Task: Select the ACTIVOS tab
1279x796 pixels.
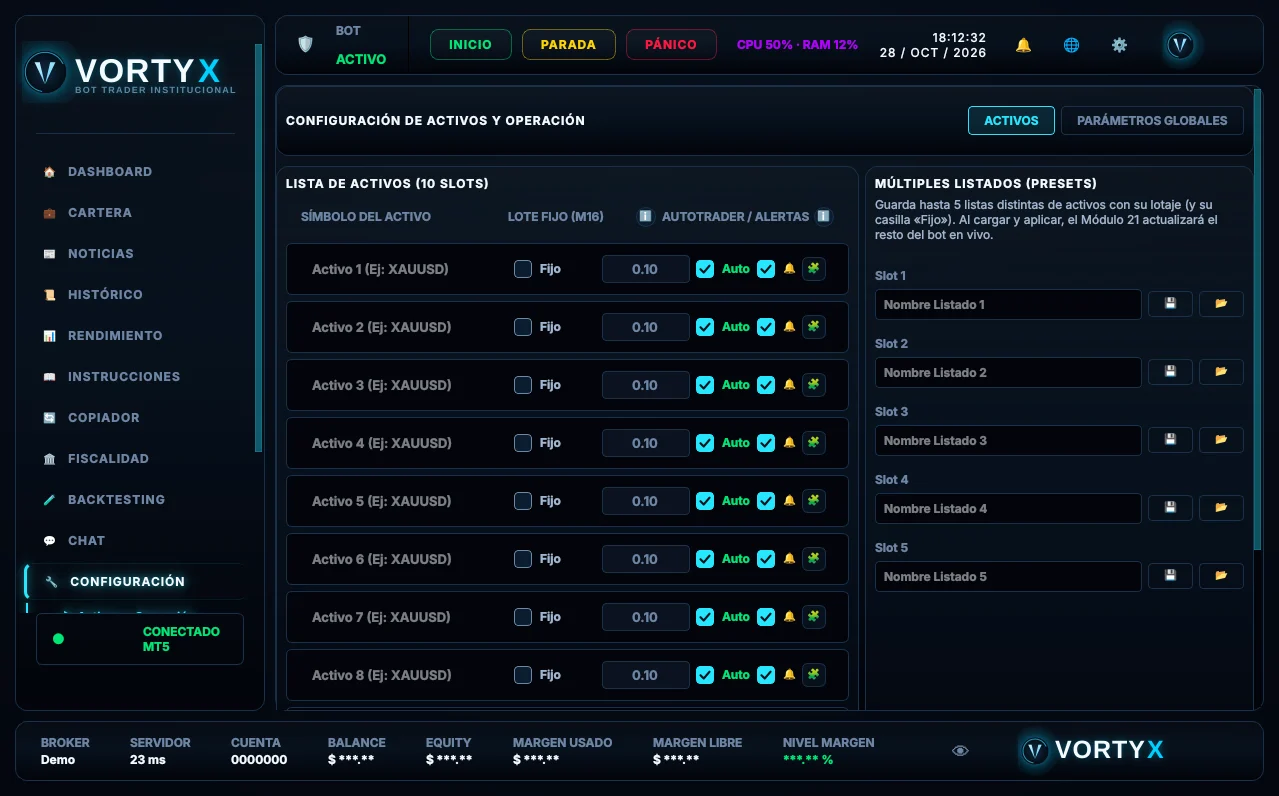Action: point(1011,121)
